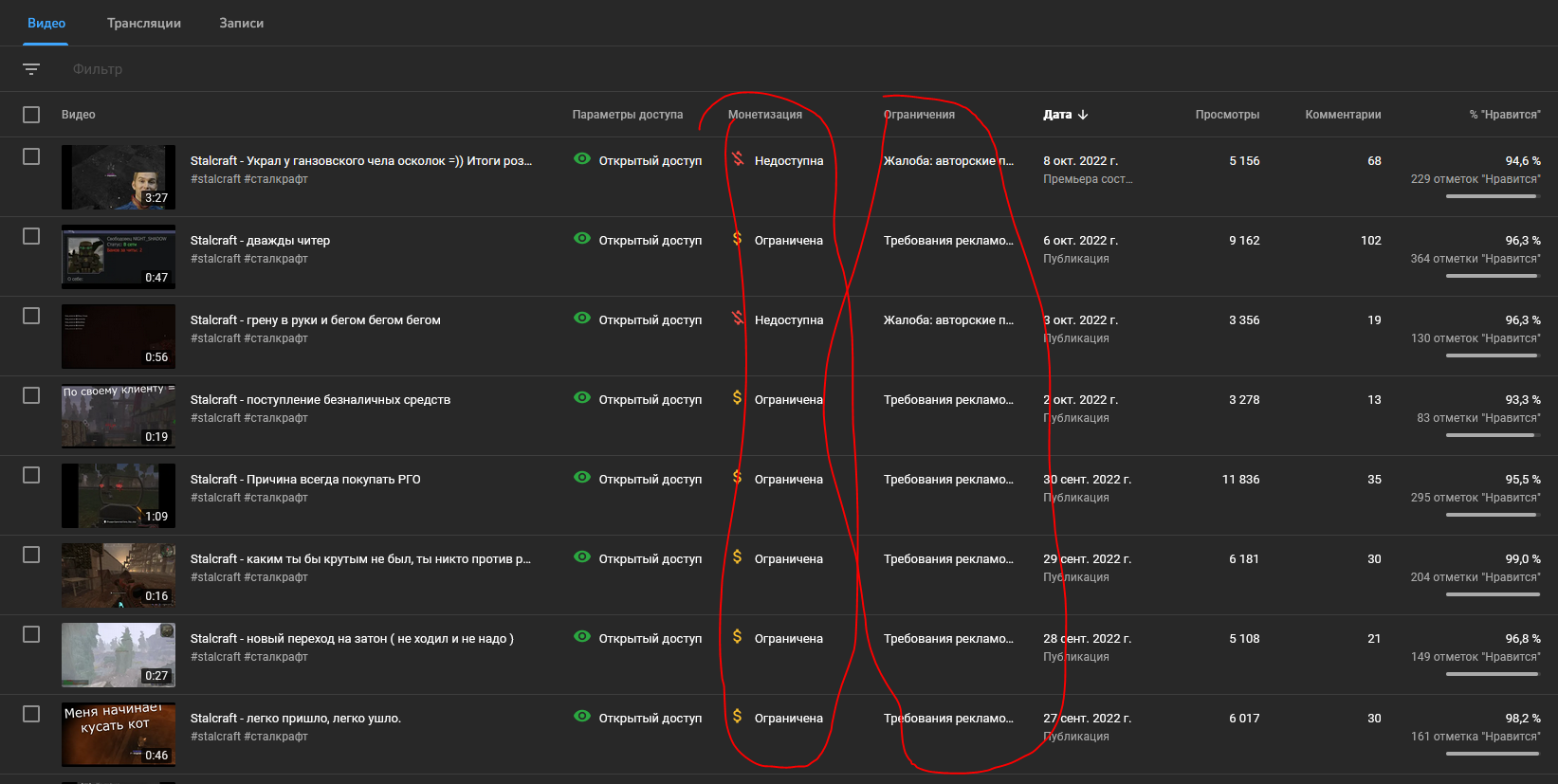Click dollar icon for 'дважды читер' video
This screenshot has height=784, width=1558.
tap(737, 239)
